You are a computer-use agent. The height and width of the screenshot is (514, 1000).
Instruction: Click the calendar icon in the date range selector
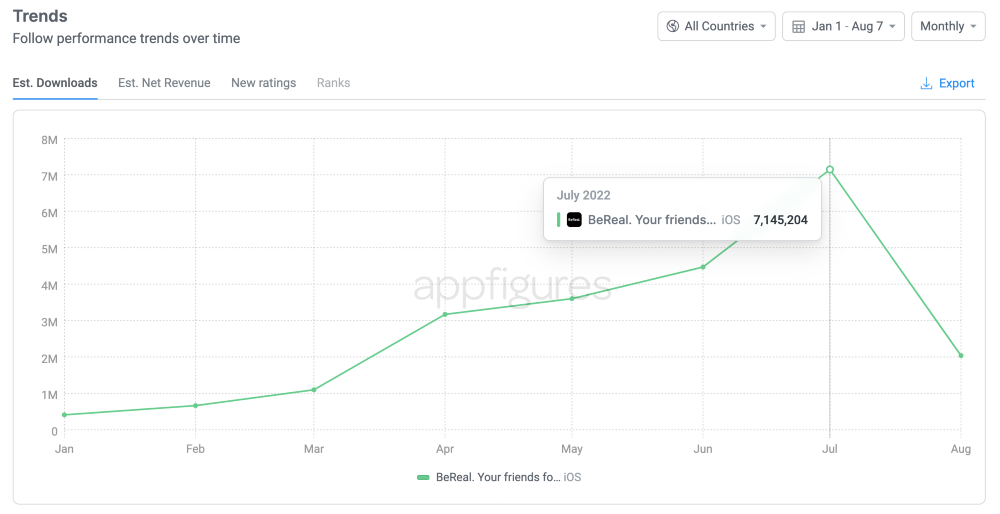pyautogui.click(x=798, y=26)
